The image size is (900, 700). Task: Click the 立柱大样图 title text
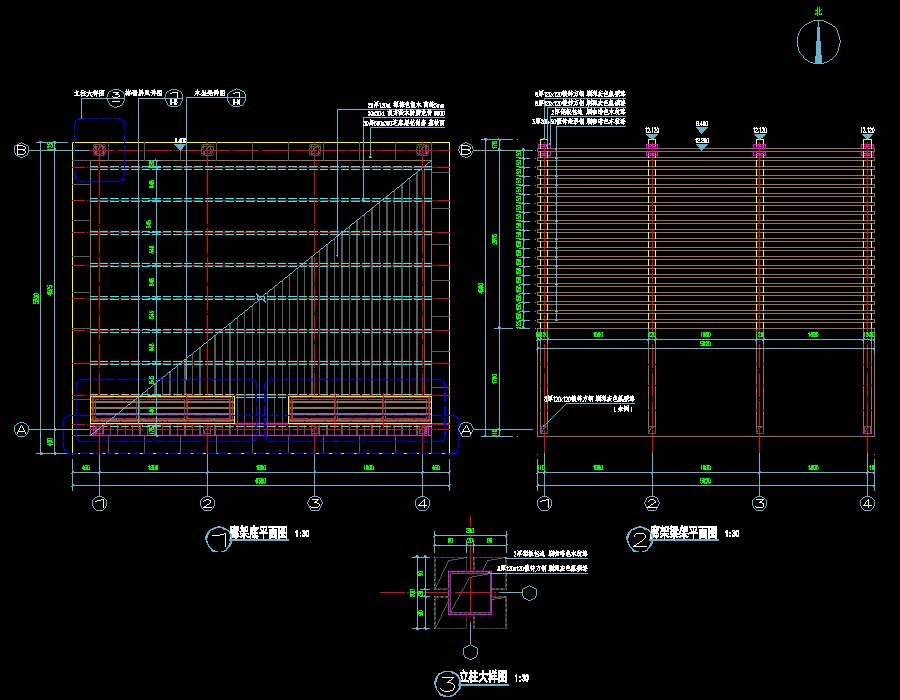tap(484, 678)
